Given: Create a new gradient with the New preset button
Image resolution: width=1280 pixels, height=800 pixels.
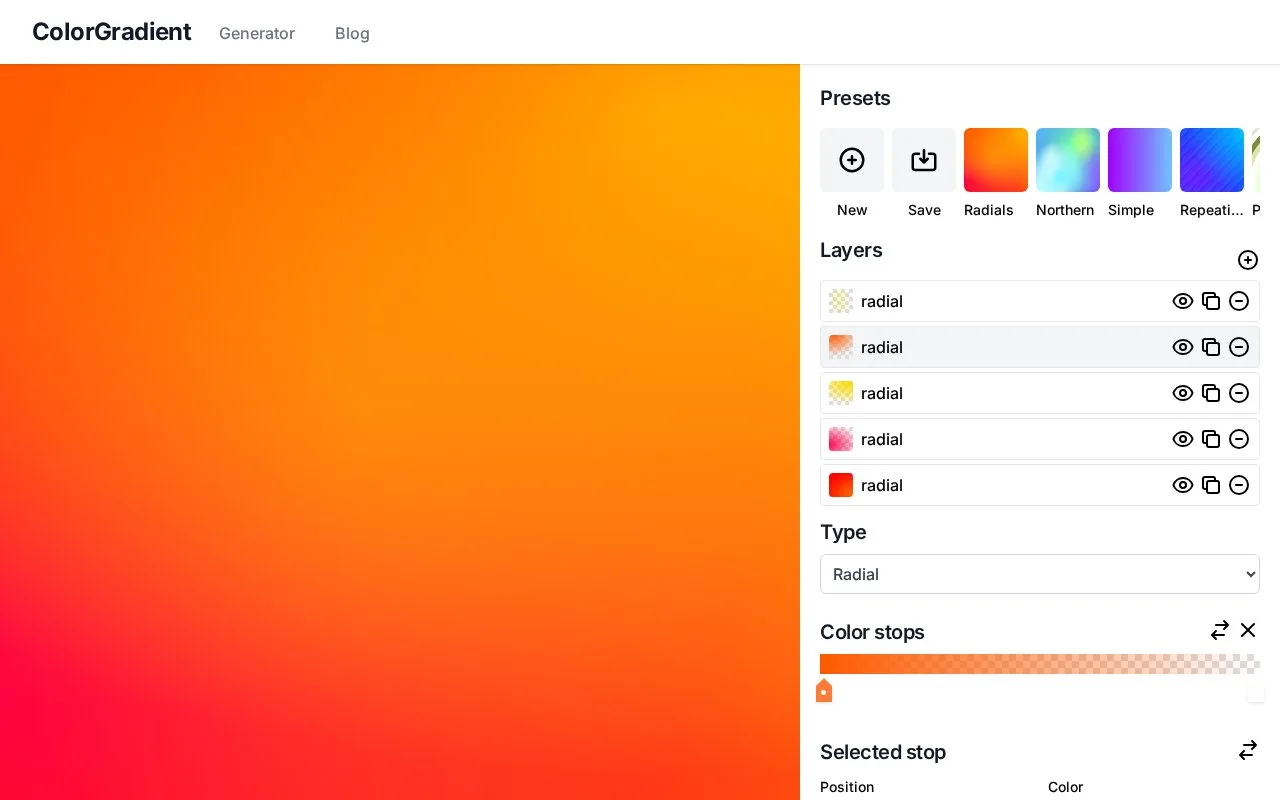Looking at the screenshot, I should (x=852, y=160).
